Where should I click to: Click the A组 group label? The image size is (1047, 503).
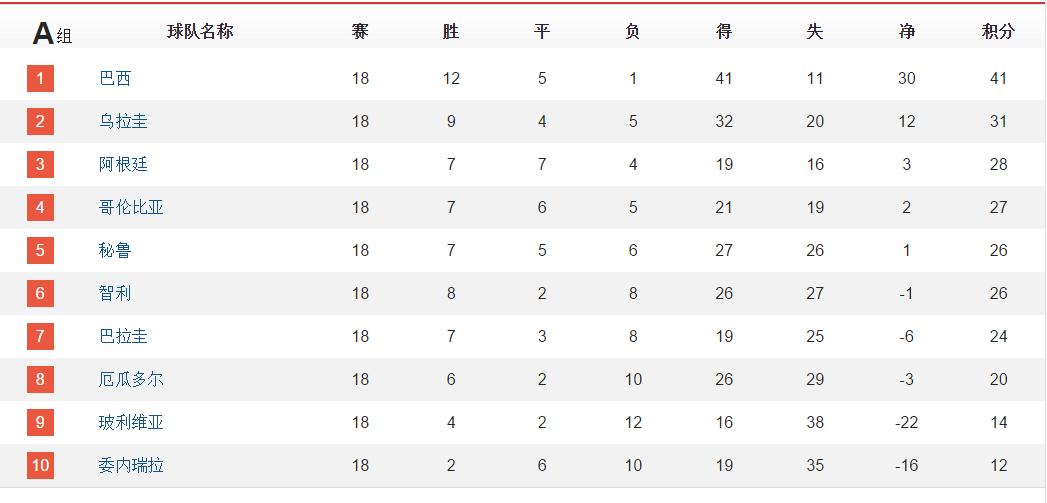point(52,34)
